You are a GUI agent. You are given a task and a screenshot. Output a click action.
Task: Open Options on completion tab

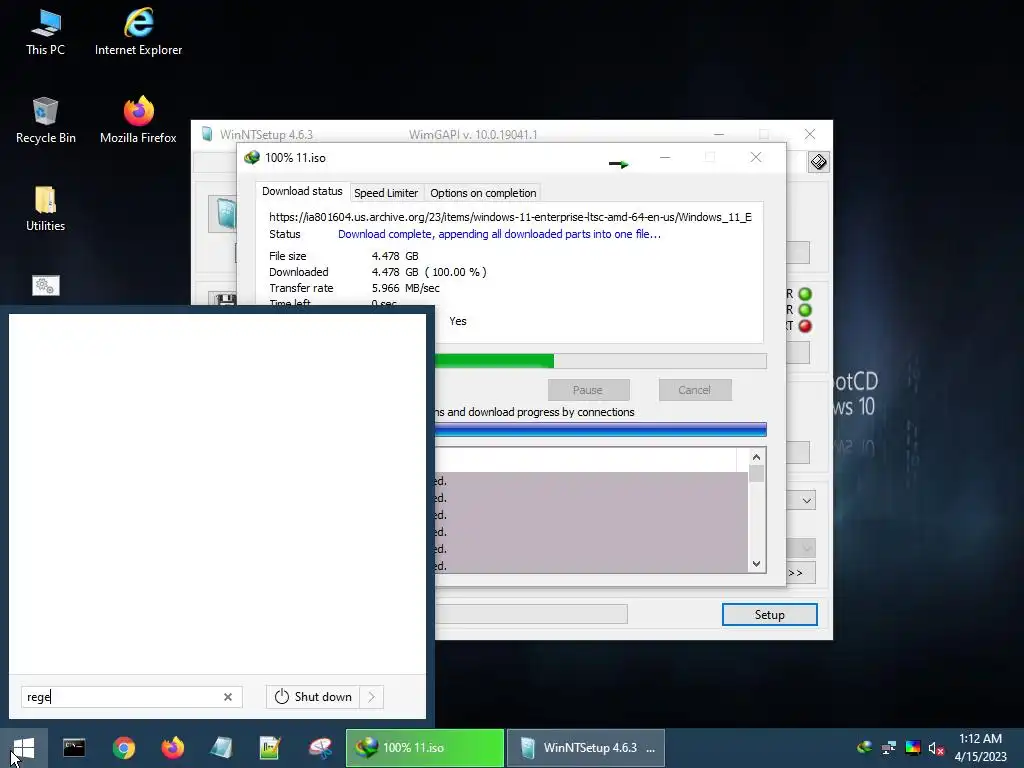coord(483,193)
